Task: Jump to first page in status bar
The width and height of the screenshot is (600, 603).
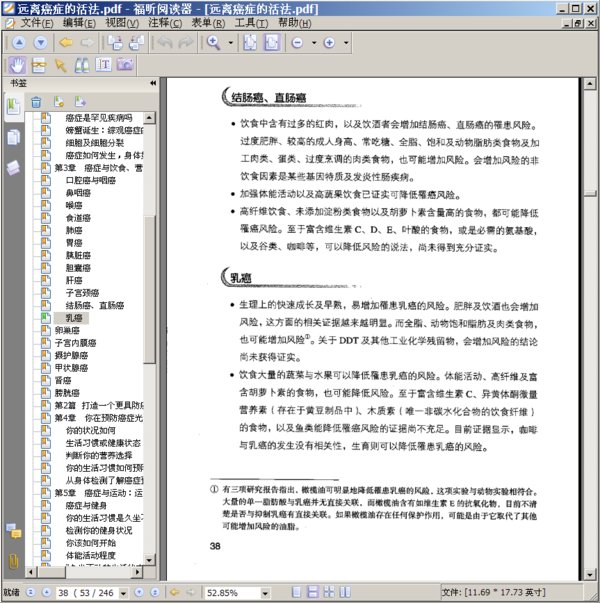Action: coord(30,592)
